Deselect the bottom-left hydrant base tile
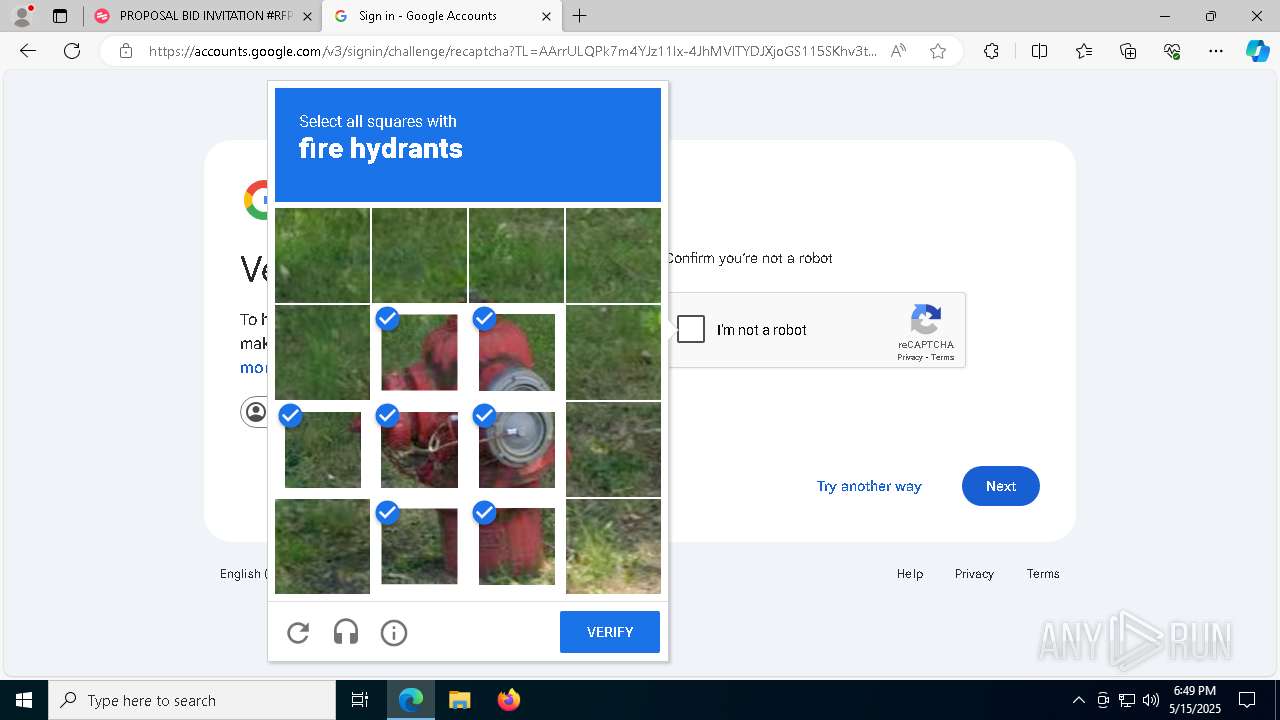 tap(419, 546)
